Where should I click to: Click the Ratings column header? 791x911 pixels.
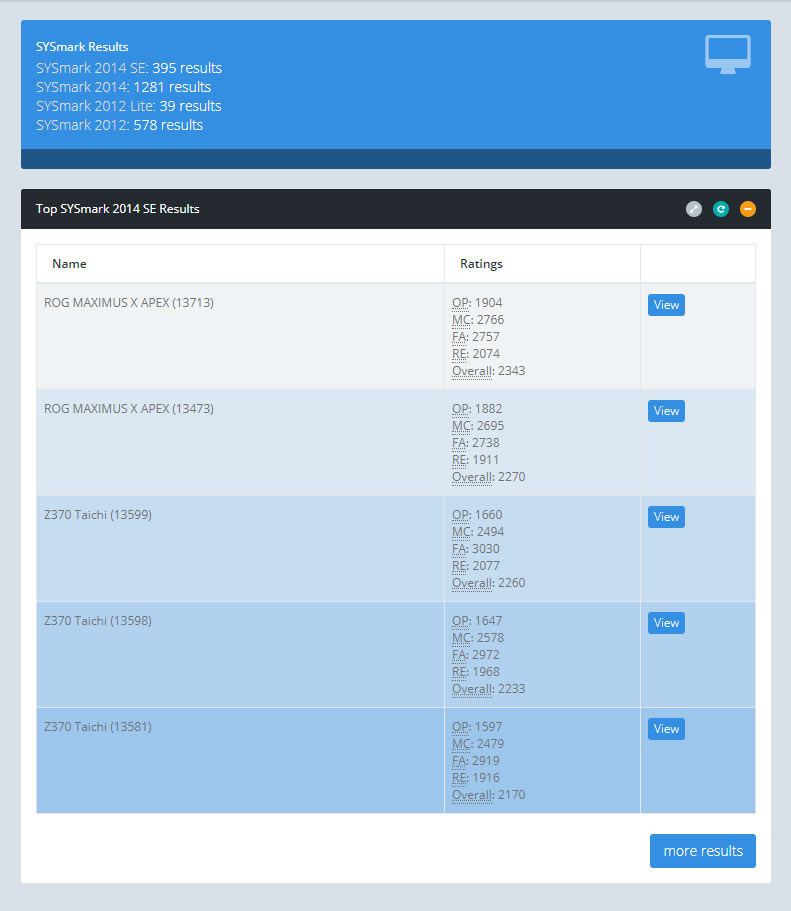click(481, 264)
